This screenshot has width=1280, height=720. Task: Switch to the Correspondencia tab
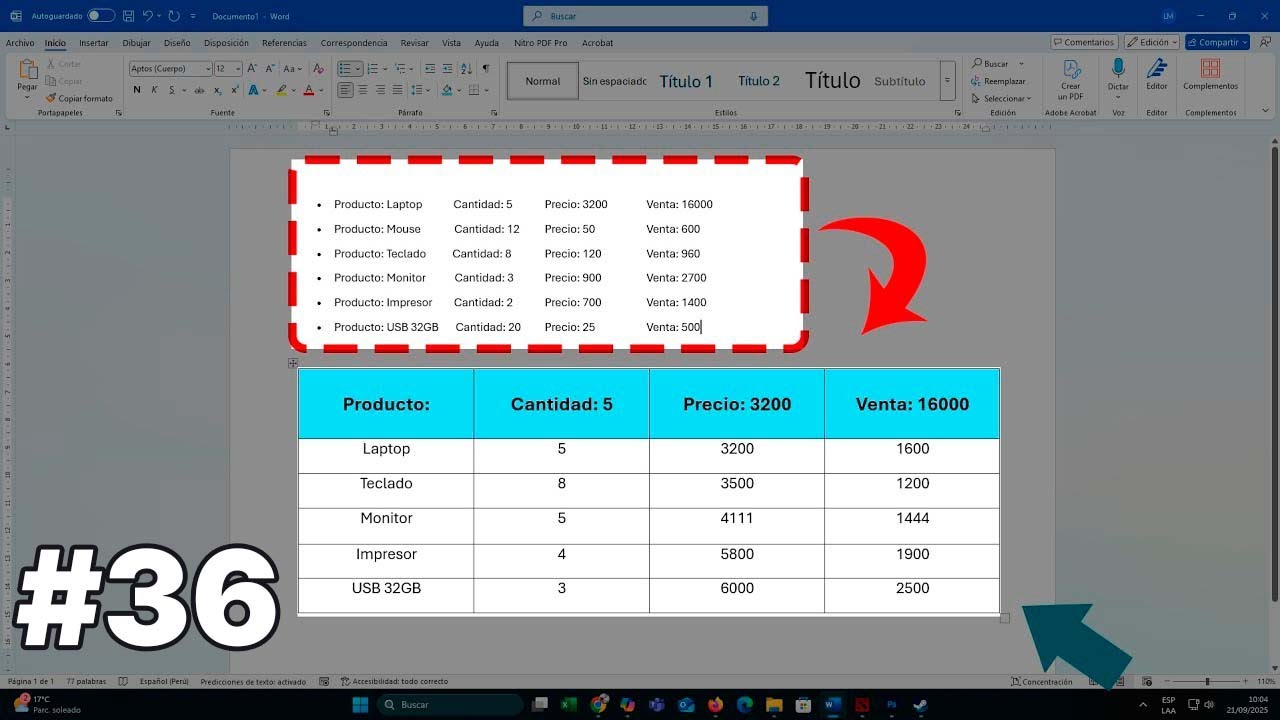tap(354, 43)
